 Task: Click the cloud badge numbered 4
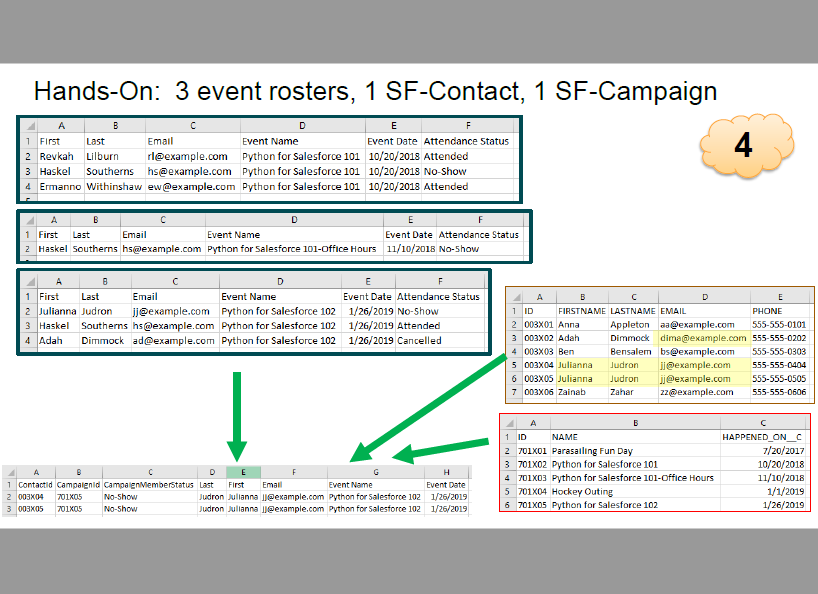tap(747, 145)
